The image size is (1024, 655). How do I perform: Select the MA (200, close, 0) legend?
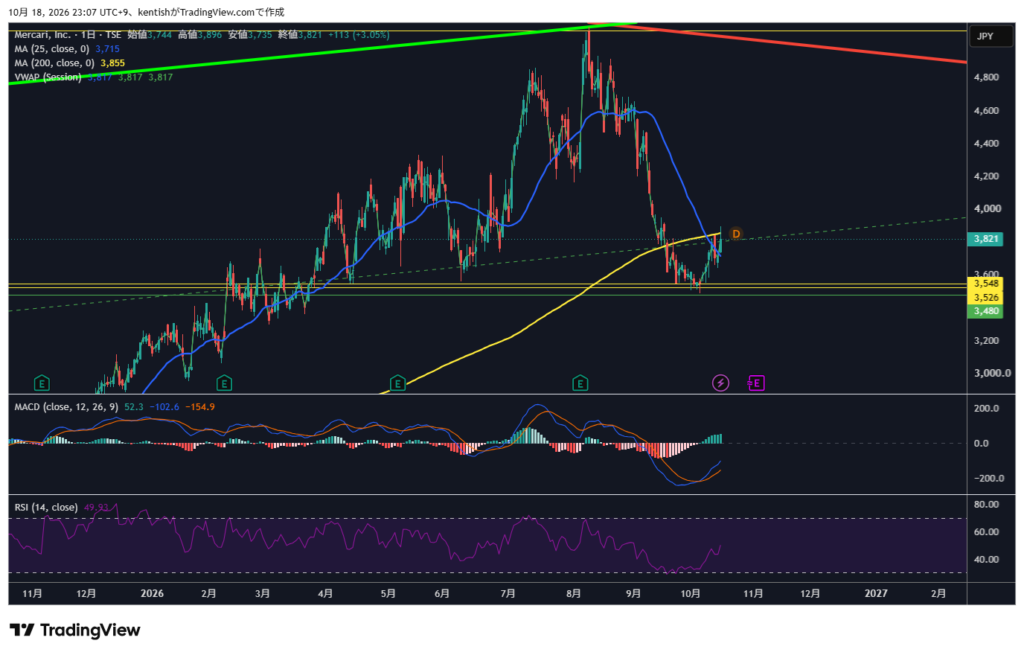click(x=54, y=63)
